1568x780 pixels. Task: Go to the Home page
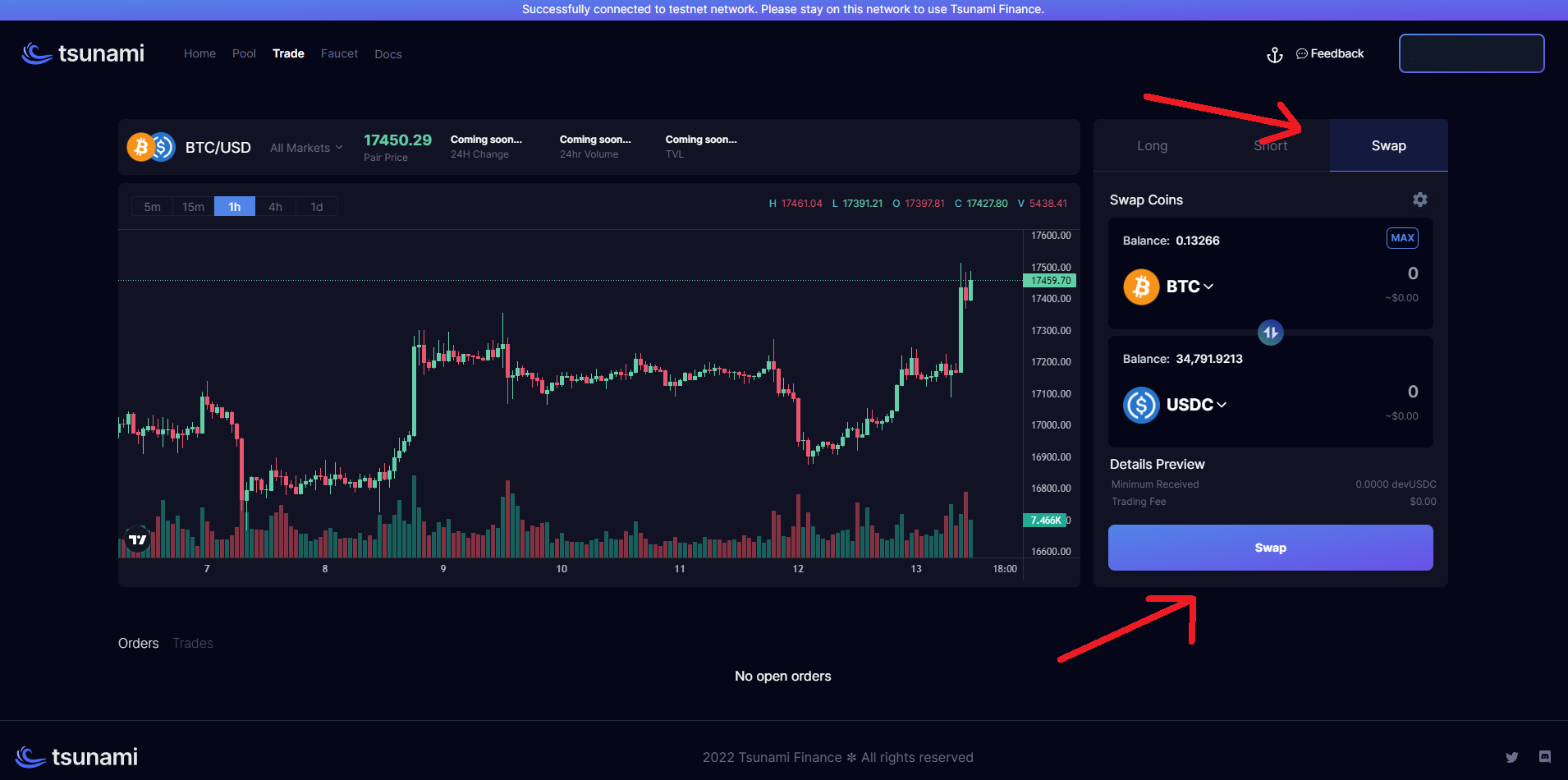coord(199,53)
